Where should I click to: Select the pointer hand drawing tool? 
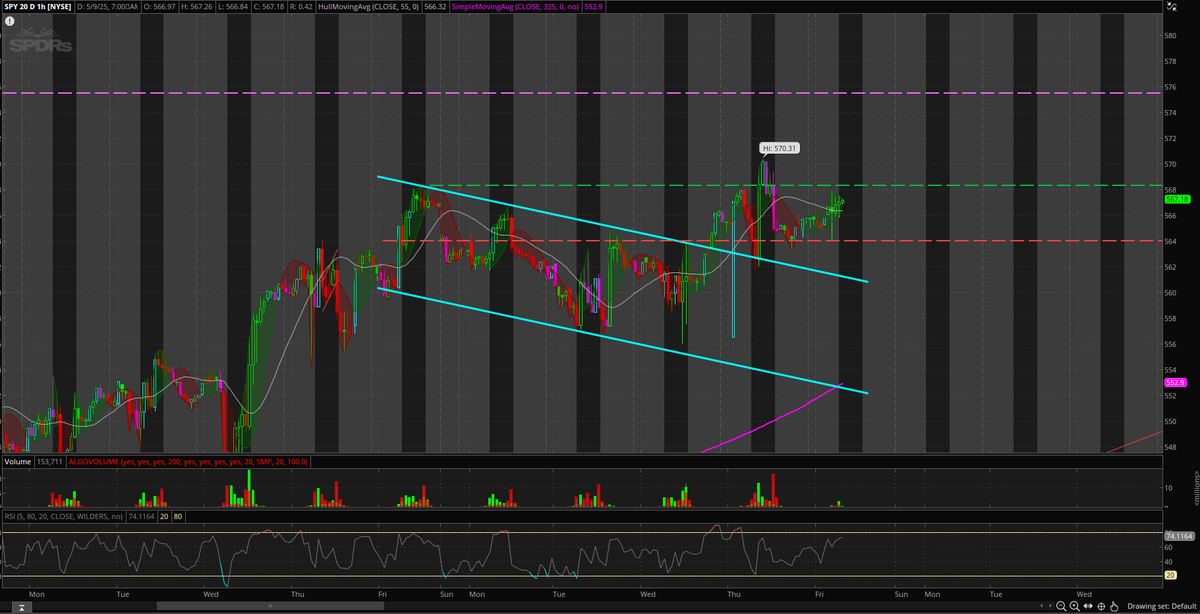[1114, 606]
